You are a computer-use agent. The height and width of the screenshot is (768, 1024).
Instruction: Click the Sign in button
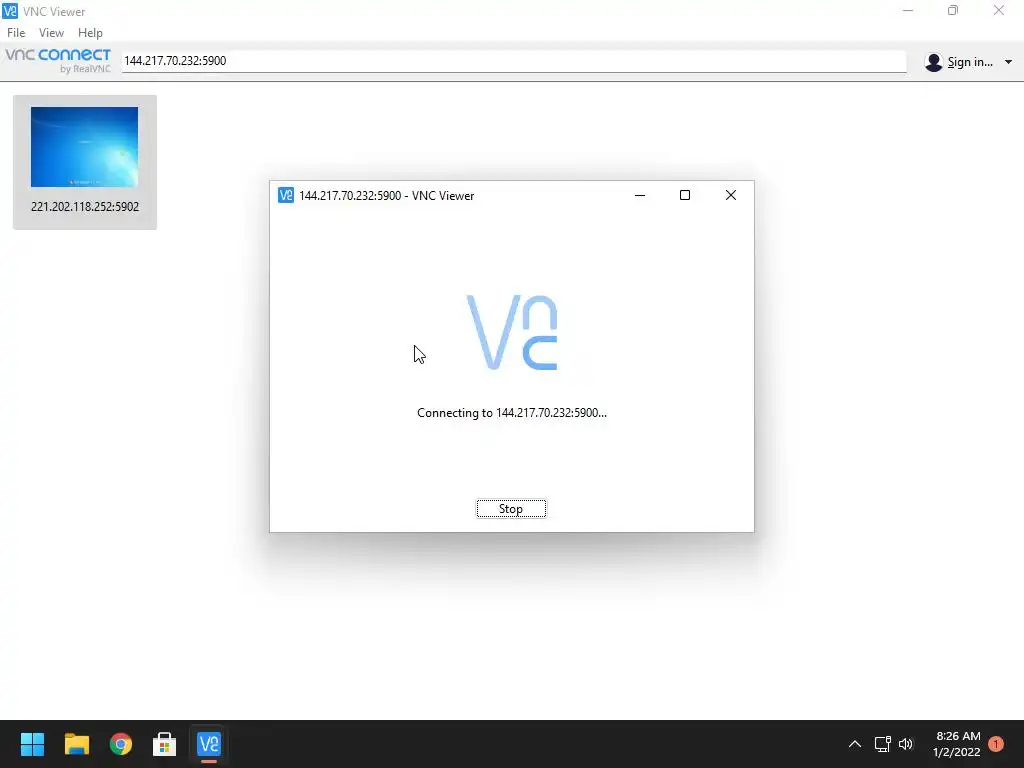pos(970,62)
